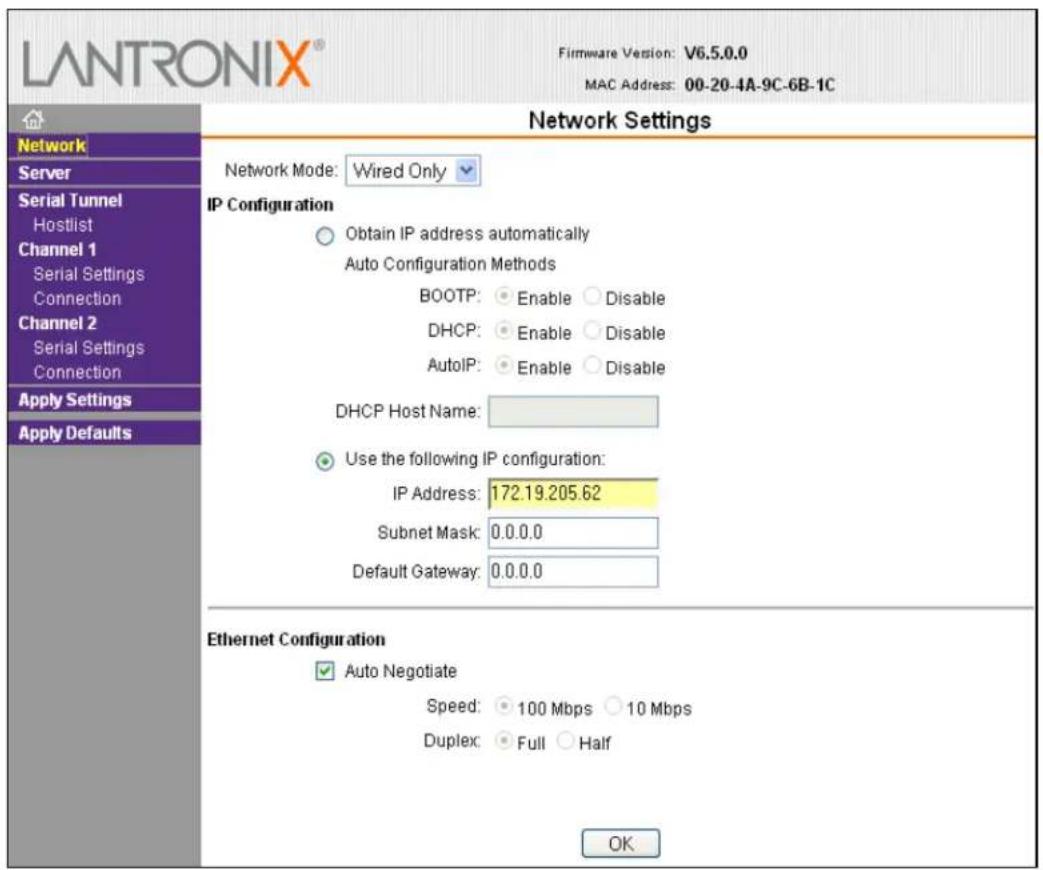Viewport: 1043px width, 870px height.
Task: Select DHCP Enable radio button
Action: click(504, 331)
